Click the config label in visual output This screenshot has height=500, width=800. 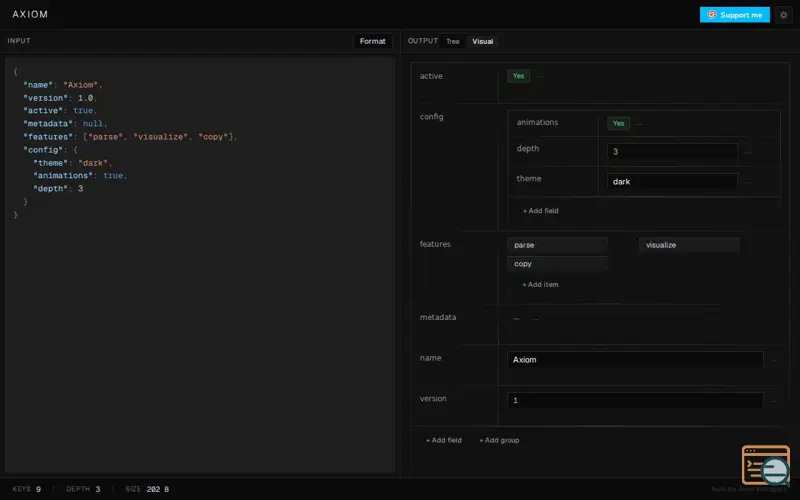pos(432,117)
